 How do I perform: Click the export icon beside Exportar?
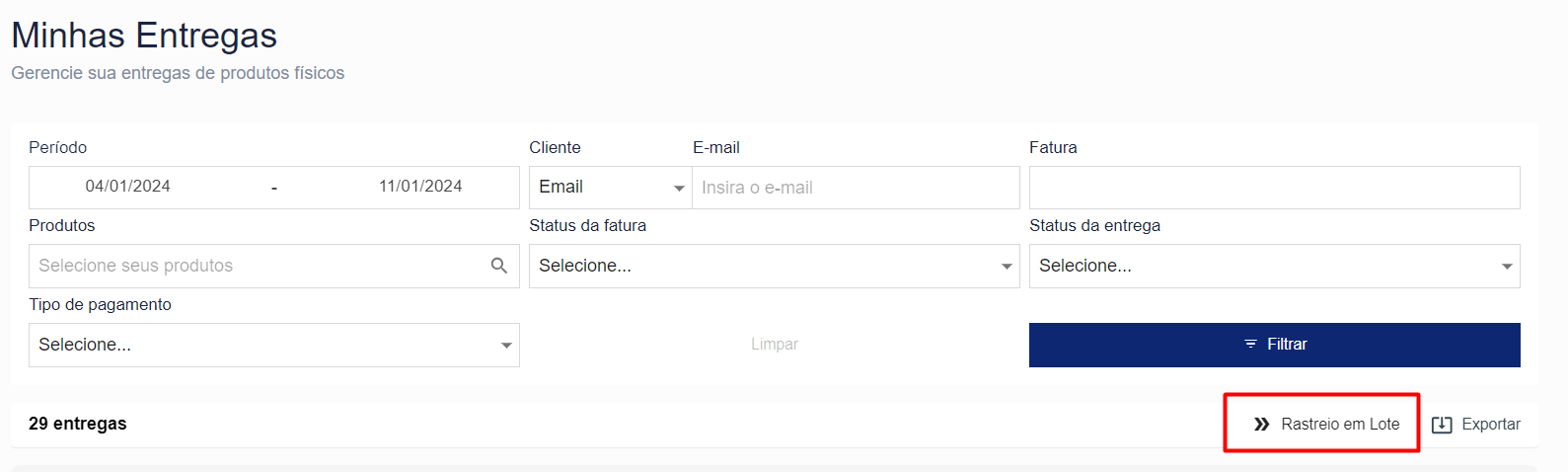tap(1442, 425)
